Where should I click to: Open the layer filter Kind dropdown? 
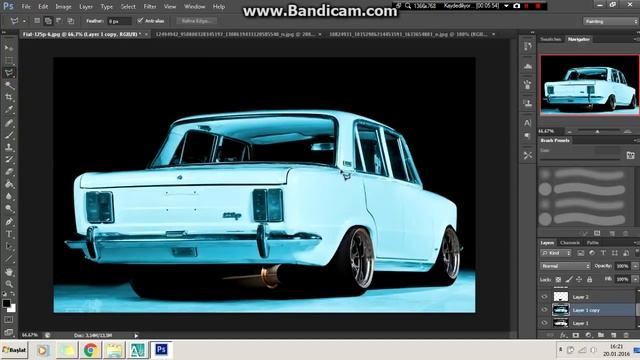556,253
